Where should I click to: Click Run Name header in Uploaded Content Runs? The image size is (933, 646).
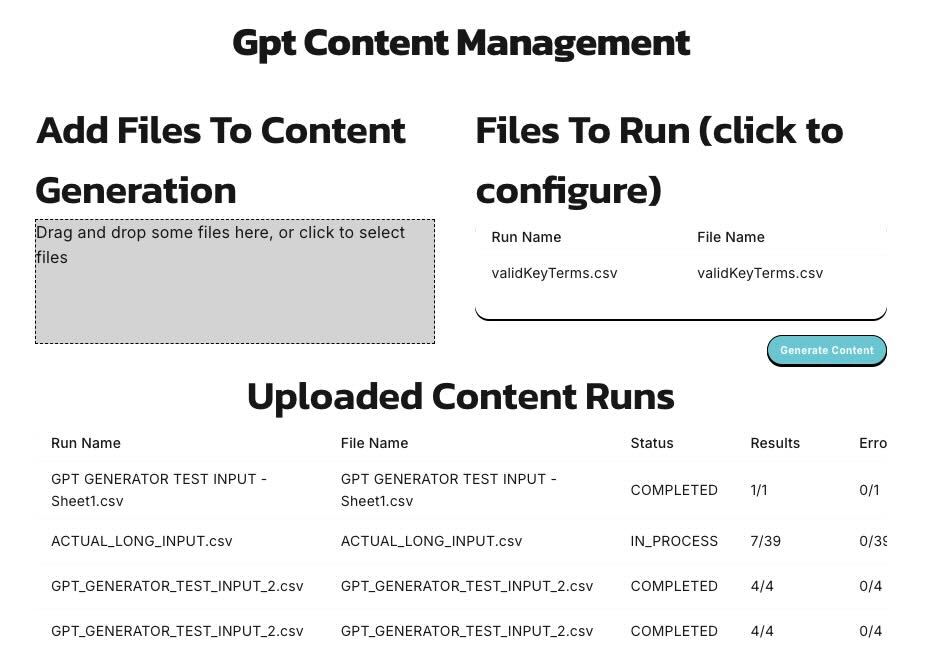(86, 443)
